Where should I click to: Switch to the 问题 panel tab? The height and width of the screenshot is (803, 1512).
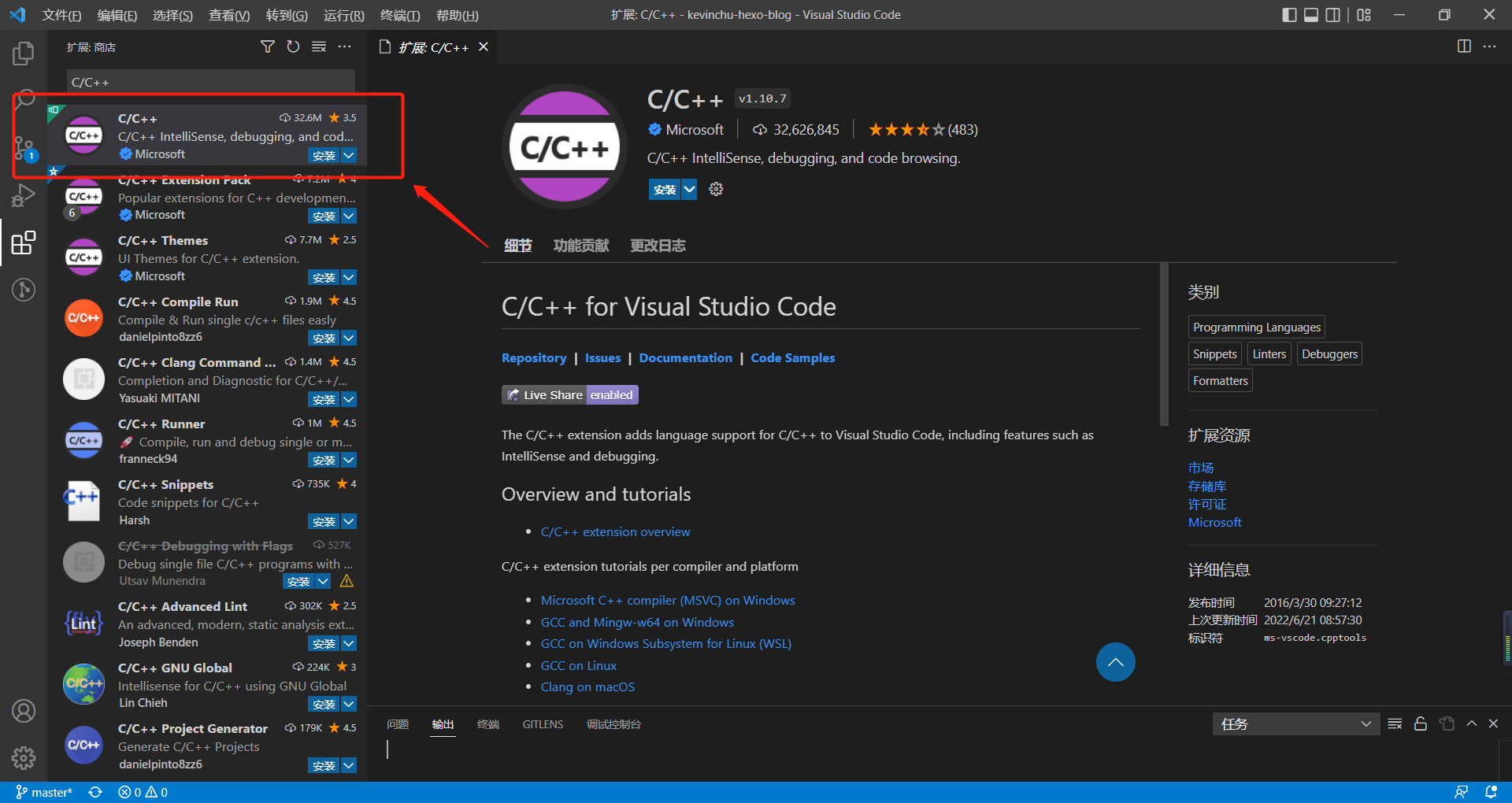click(x=398, y=724)
